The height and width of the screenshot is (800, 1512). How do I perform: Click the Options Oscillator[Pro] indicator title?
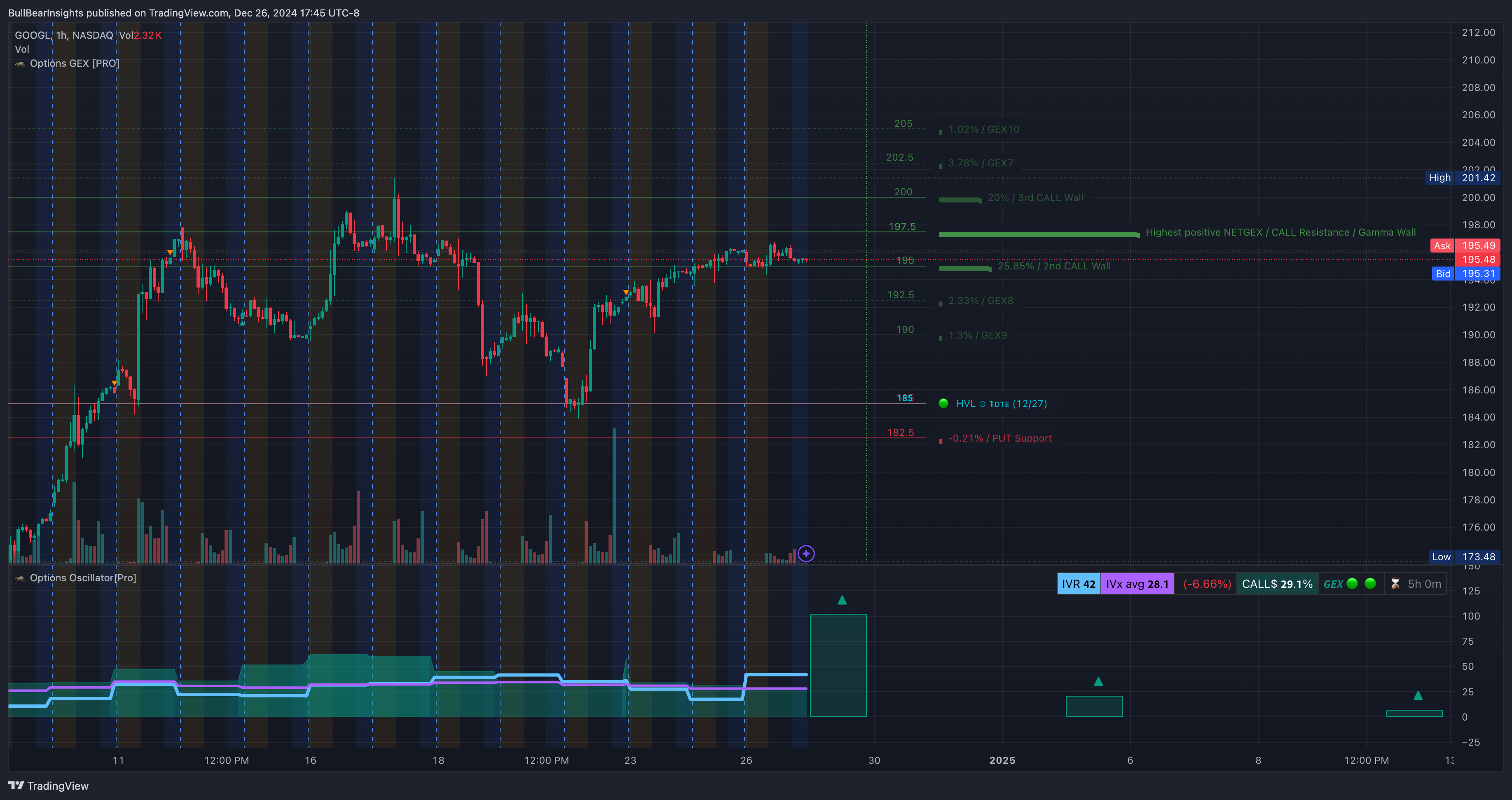coord(83,578)
